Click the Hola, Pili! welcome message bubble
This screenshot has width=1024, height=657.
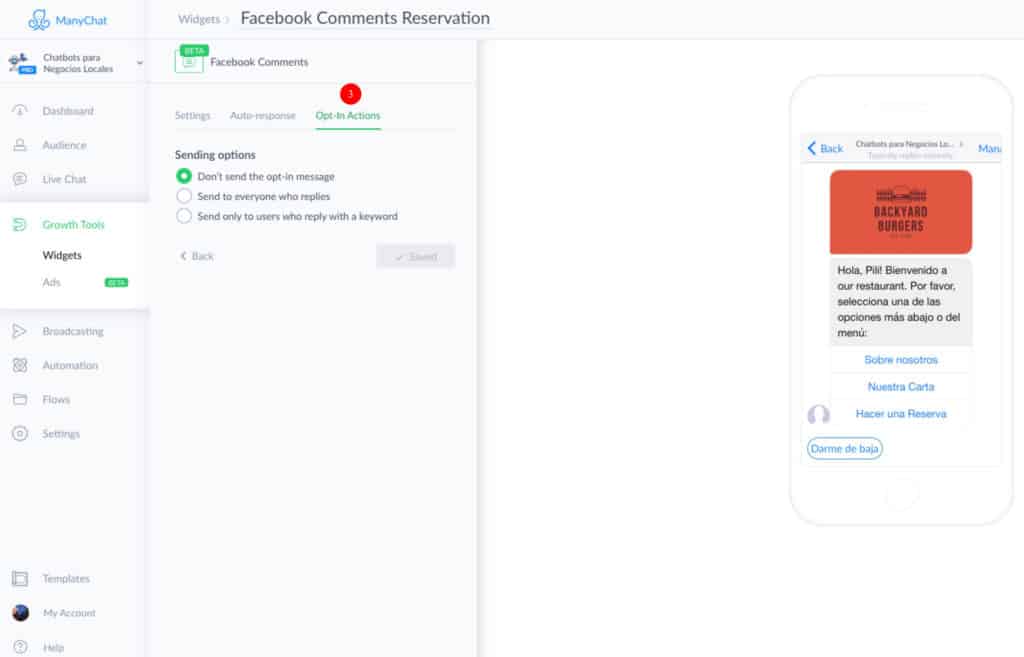[x=901, y=302]
